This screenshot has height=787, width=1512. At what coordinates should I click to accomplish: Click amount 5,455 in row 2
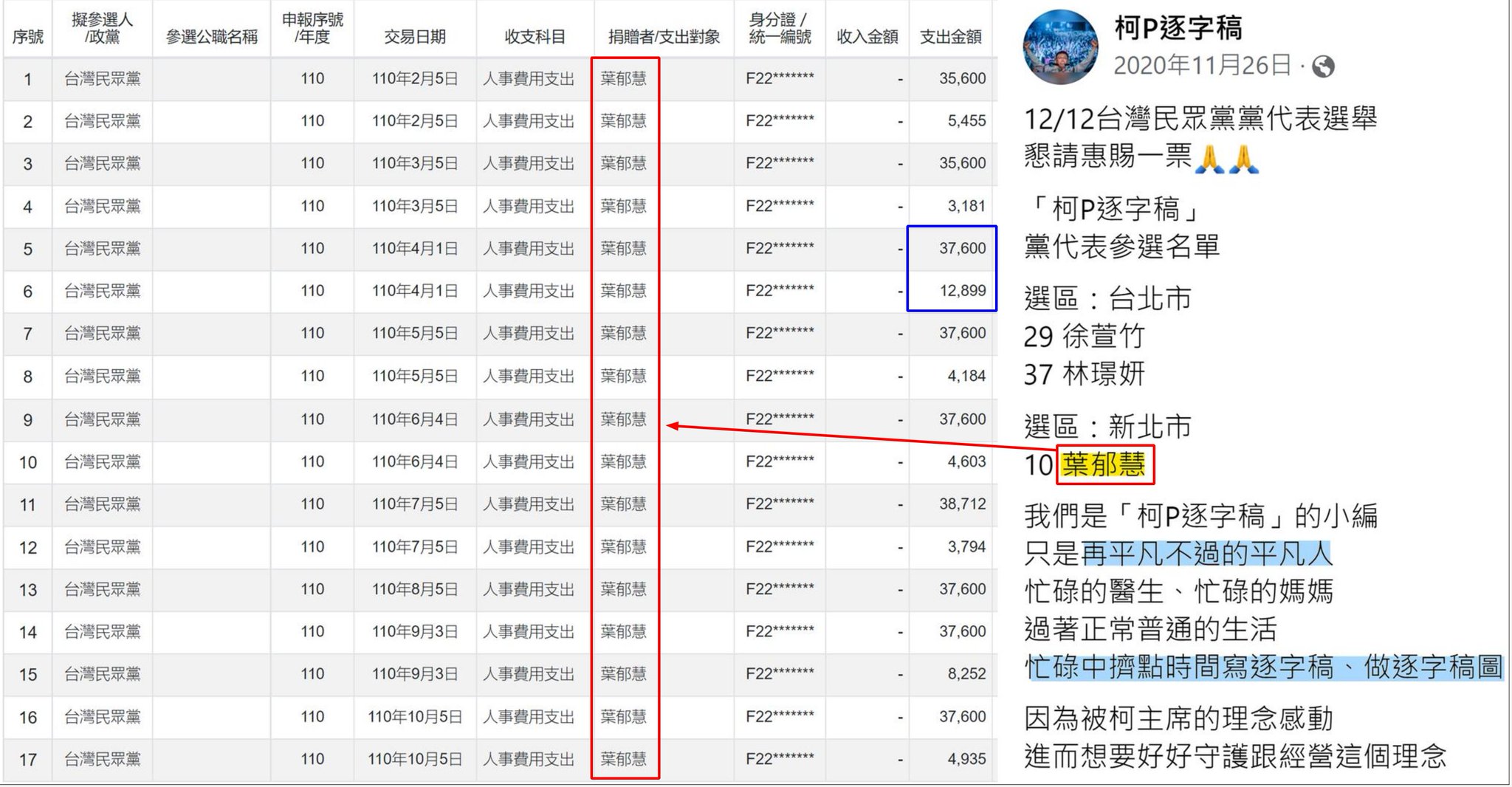pos(966,120)
